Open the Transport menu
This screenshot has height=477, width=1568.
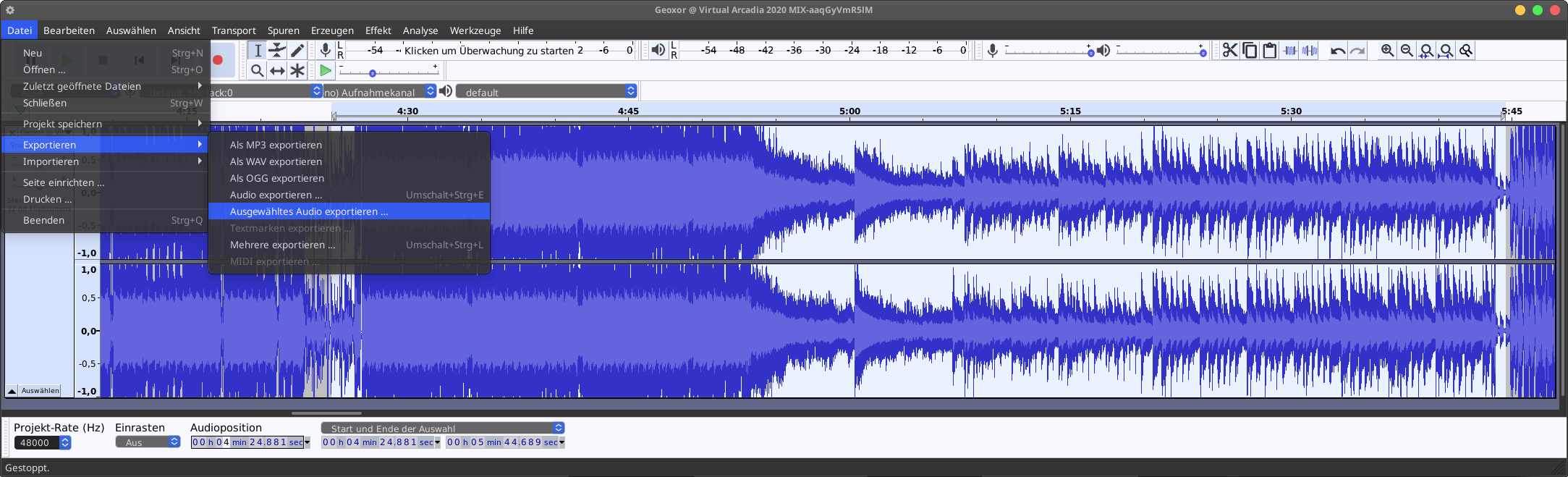point(234,30)
